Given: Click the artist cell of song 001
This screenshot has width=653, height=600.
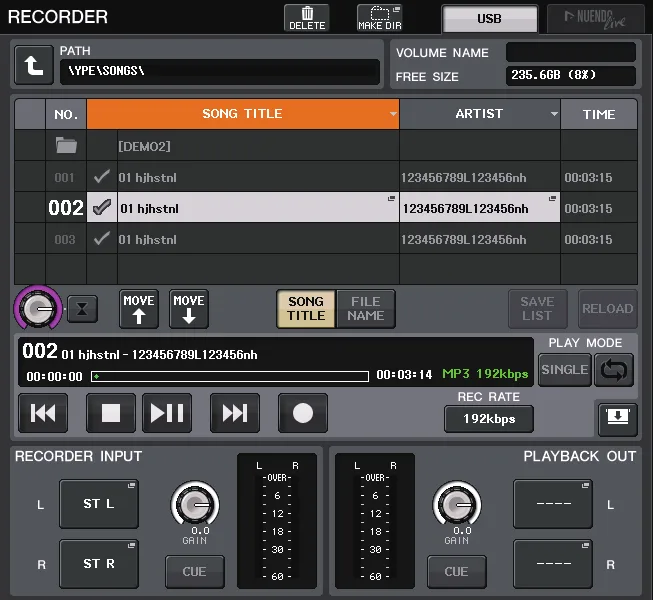Looking at the screenshot, I should coord(480,178).
